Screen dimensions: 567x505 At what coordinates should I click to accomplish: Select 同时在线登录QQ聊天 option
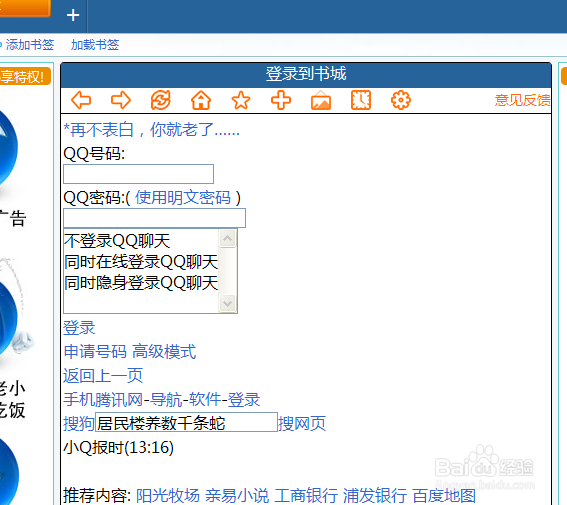click(x=141, y=262)
